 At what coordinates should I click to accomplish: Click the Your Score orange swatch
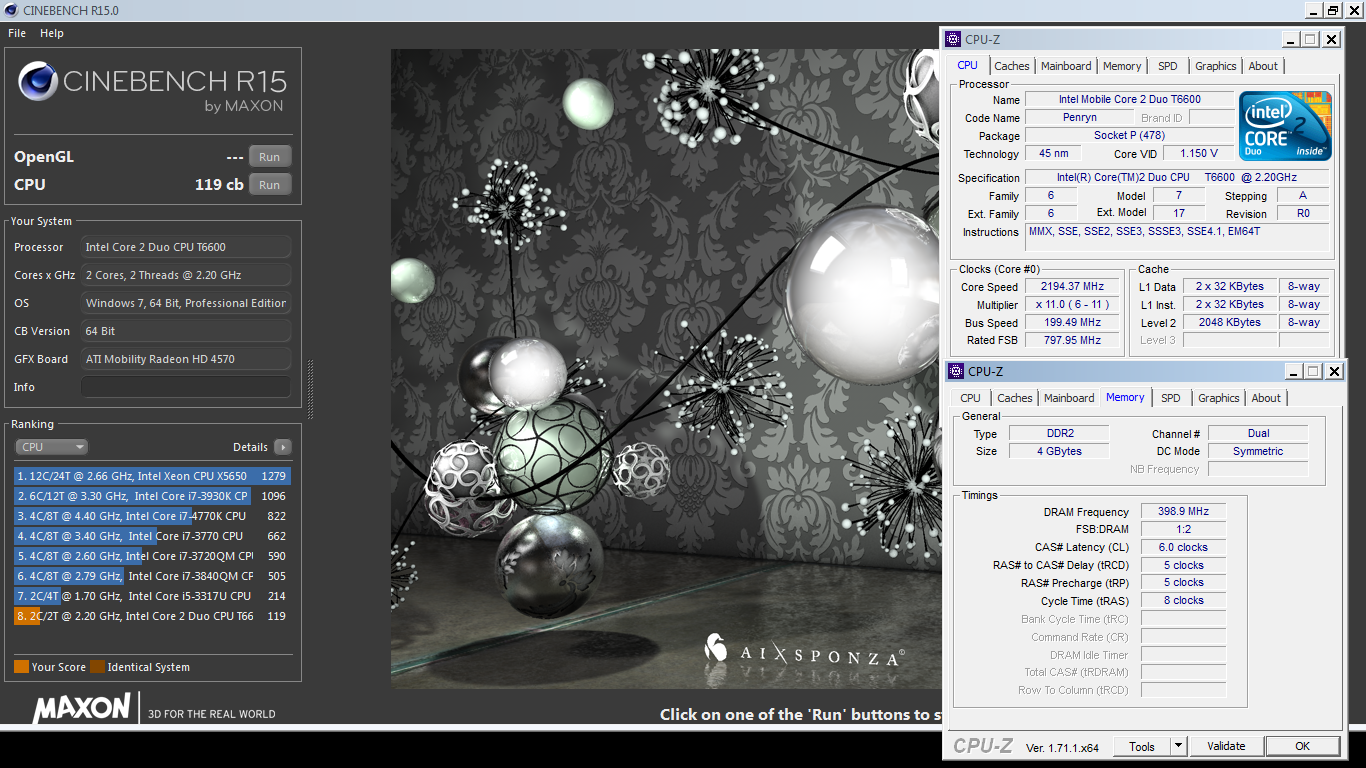(21, 667)
